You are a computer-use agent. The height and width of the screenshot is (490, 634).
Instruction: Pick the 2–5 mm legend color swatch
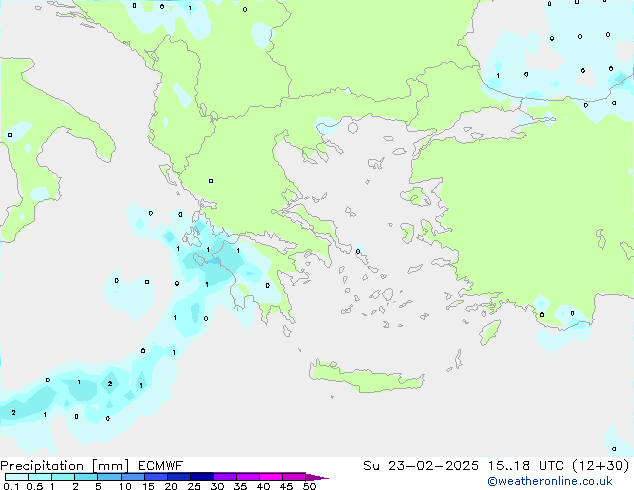[86, 477]
